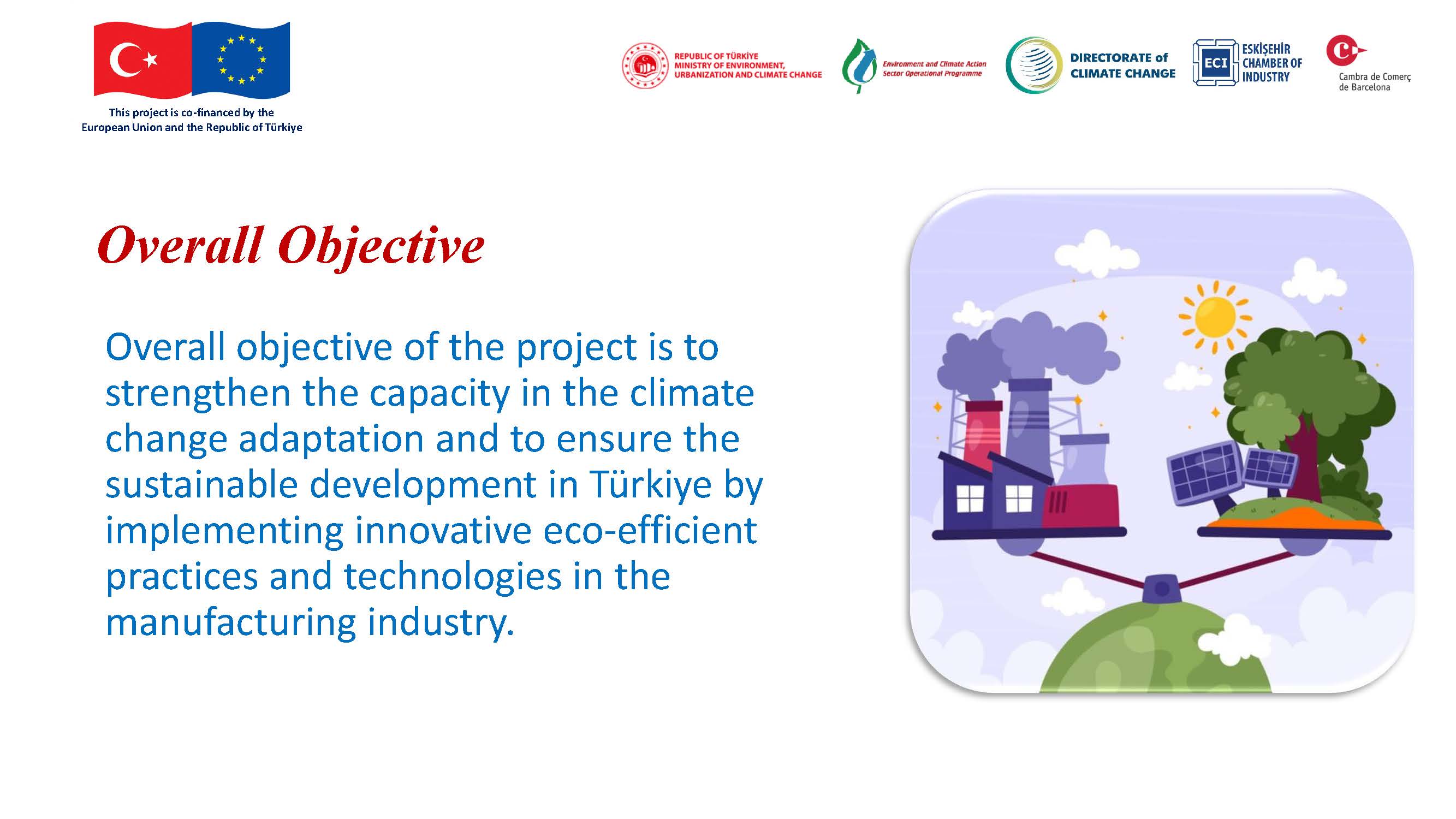
Task: Click 'DIRECTORATE of' text
Action: click(1119, 58)
